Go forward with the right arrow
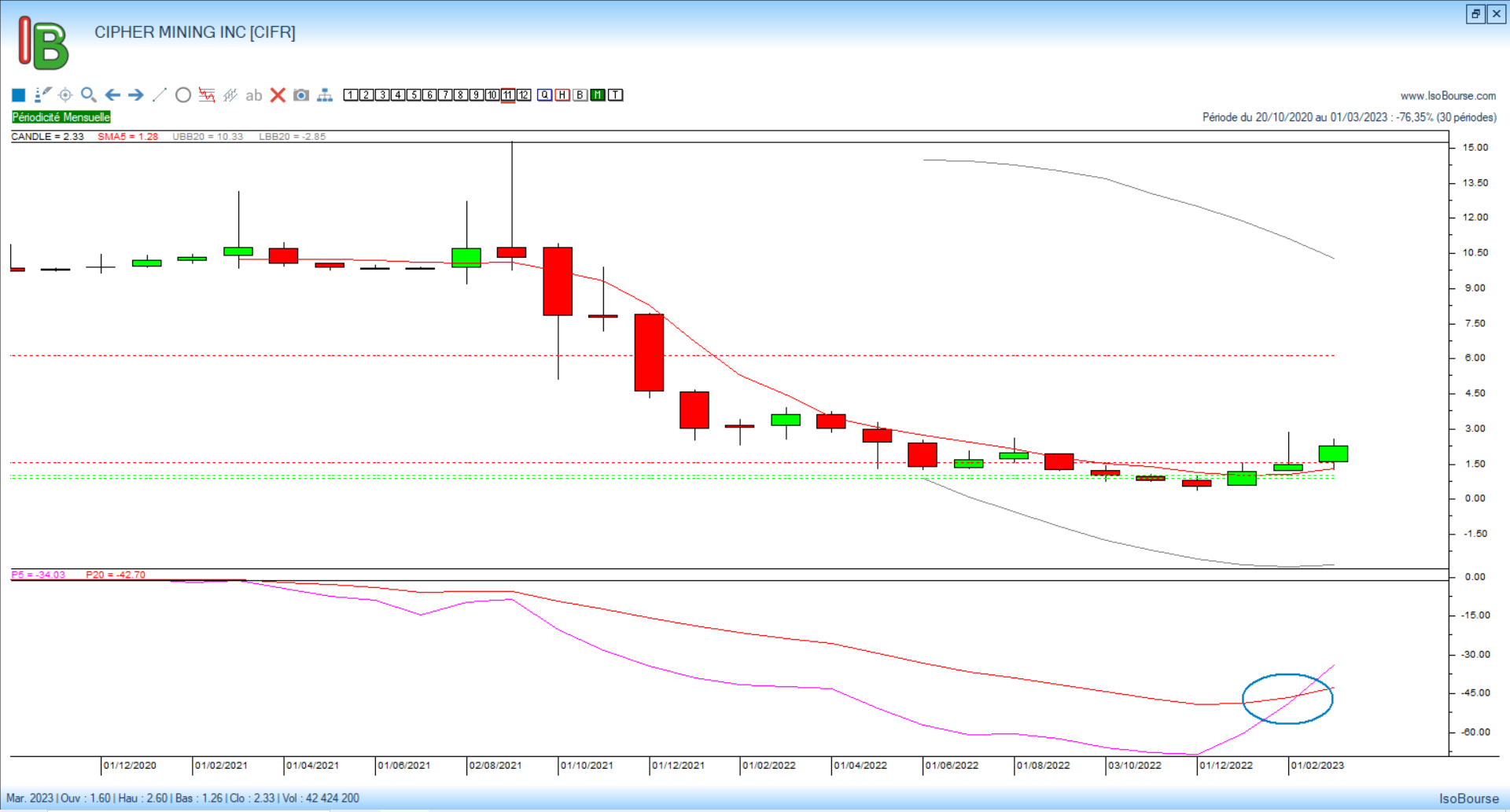This screenshot has height=812, width=1510. click(136, 95)
